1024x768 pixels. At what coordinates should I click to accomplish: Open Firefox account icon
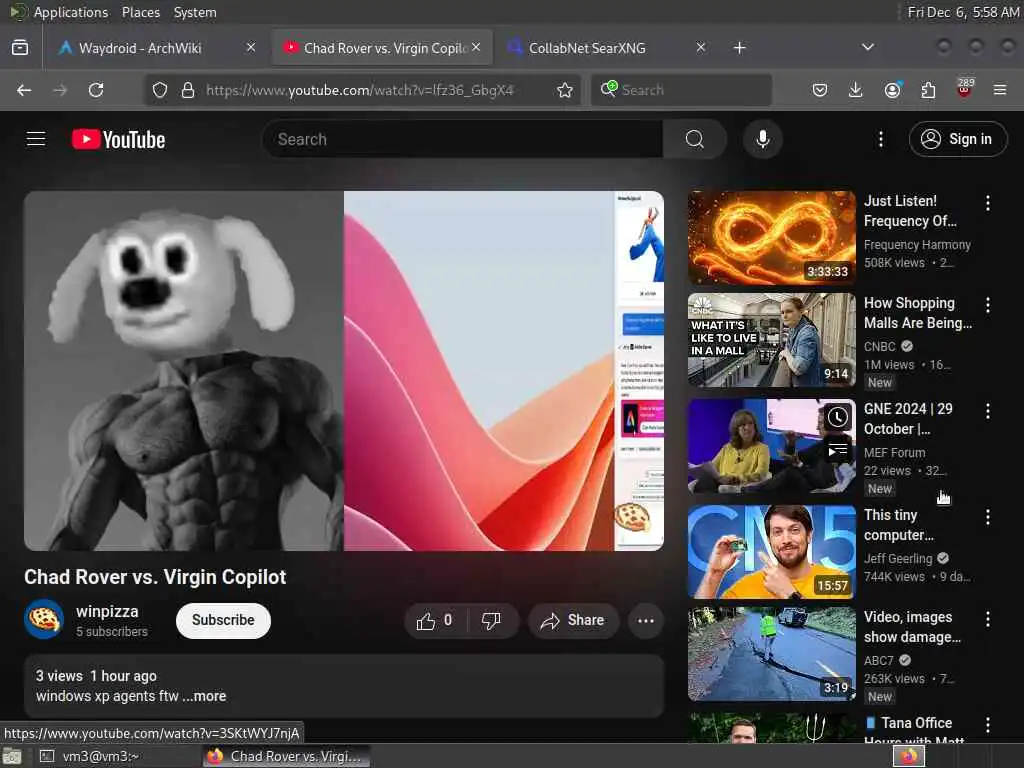pyautogui.click(x=892, y=90)
